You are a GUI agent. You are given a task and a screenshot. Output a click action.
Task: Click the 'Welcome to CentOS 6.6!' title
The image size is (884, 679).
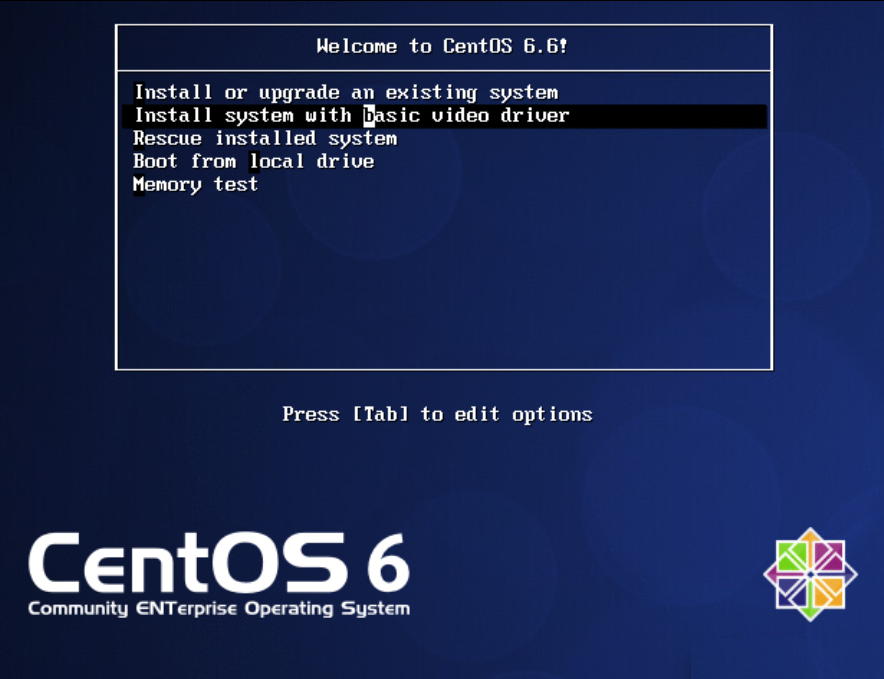[442, 46]
